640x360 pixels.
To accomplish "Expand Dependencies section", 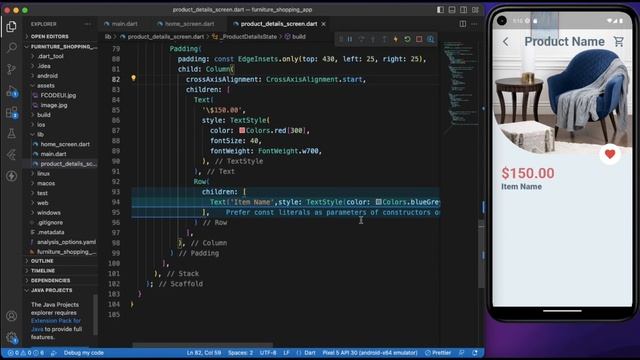I will [x=50, y=280].
